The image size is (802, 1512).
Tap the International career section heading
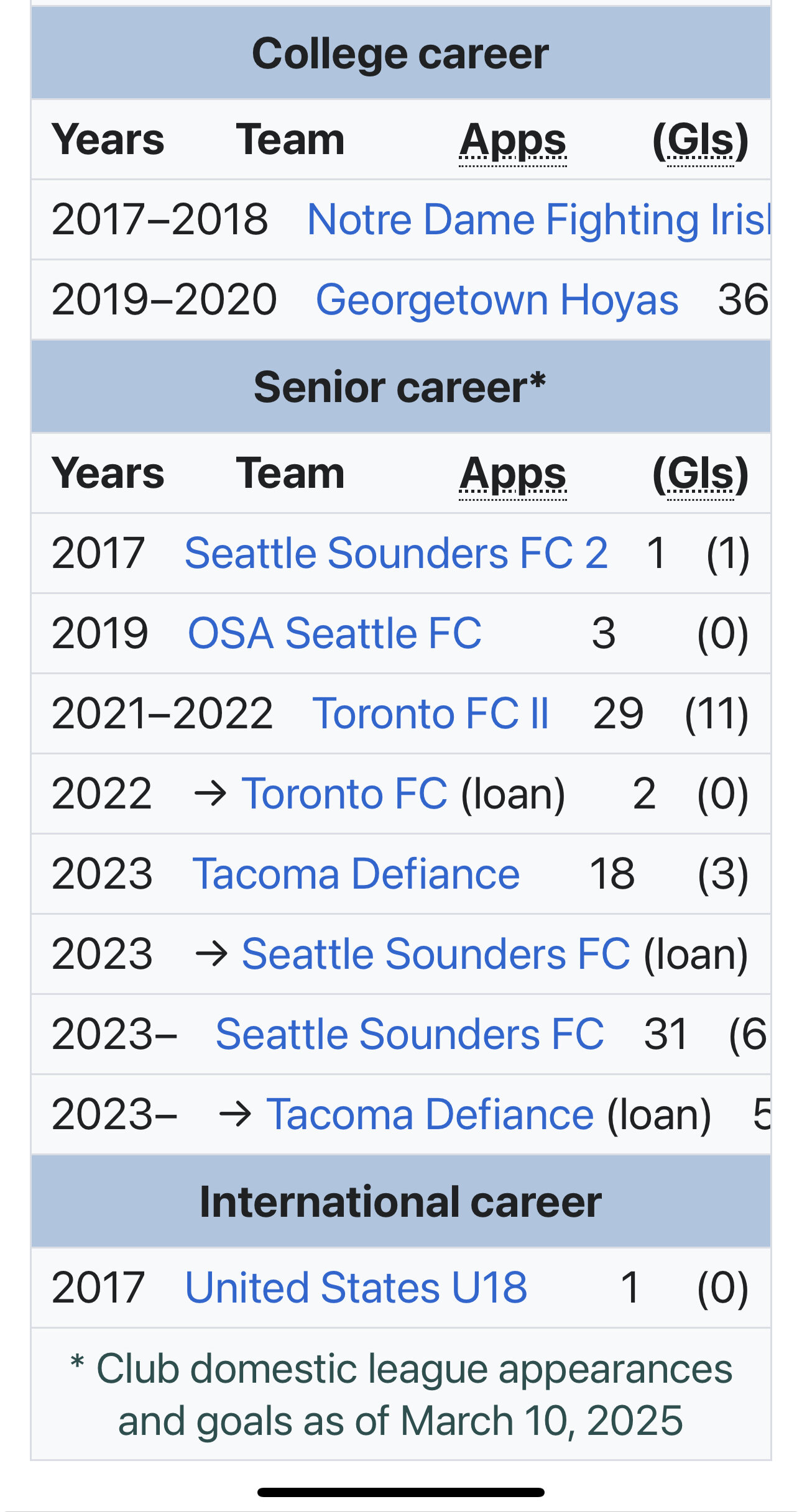point(400,1201)
